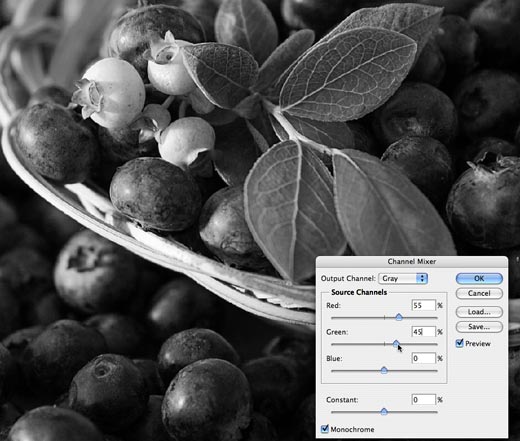
Task: Click the Blue channel slider handle
Action: coord(384,370)
